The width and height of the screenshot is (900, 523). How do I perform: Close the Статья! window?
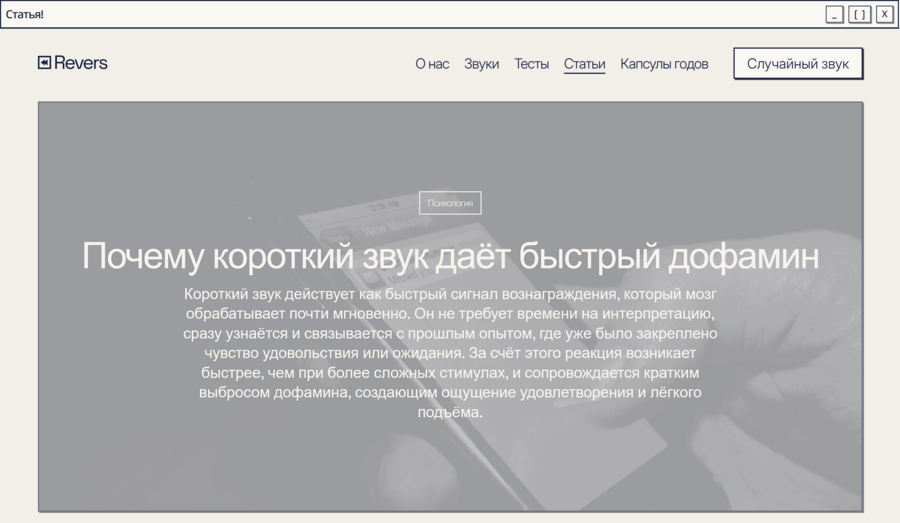click(x=885, y=14)
